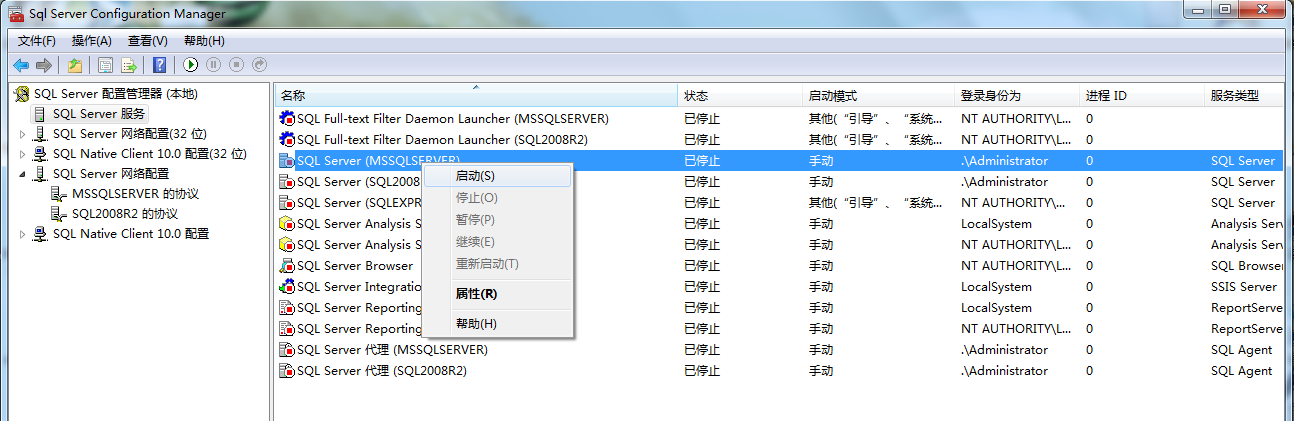
Task: Click service icon of SQL Server 代理 (MSSQLSERVER)
Action: [287, 350]
